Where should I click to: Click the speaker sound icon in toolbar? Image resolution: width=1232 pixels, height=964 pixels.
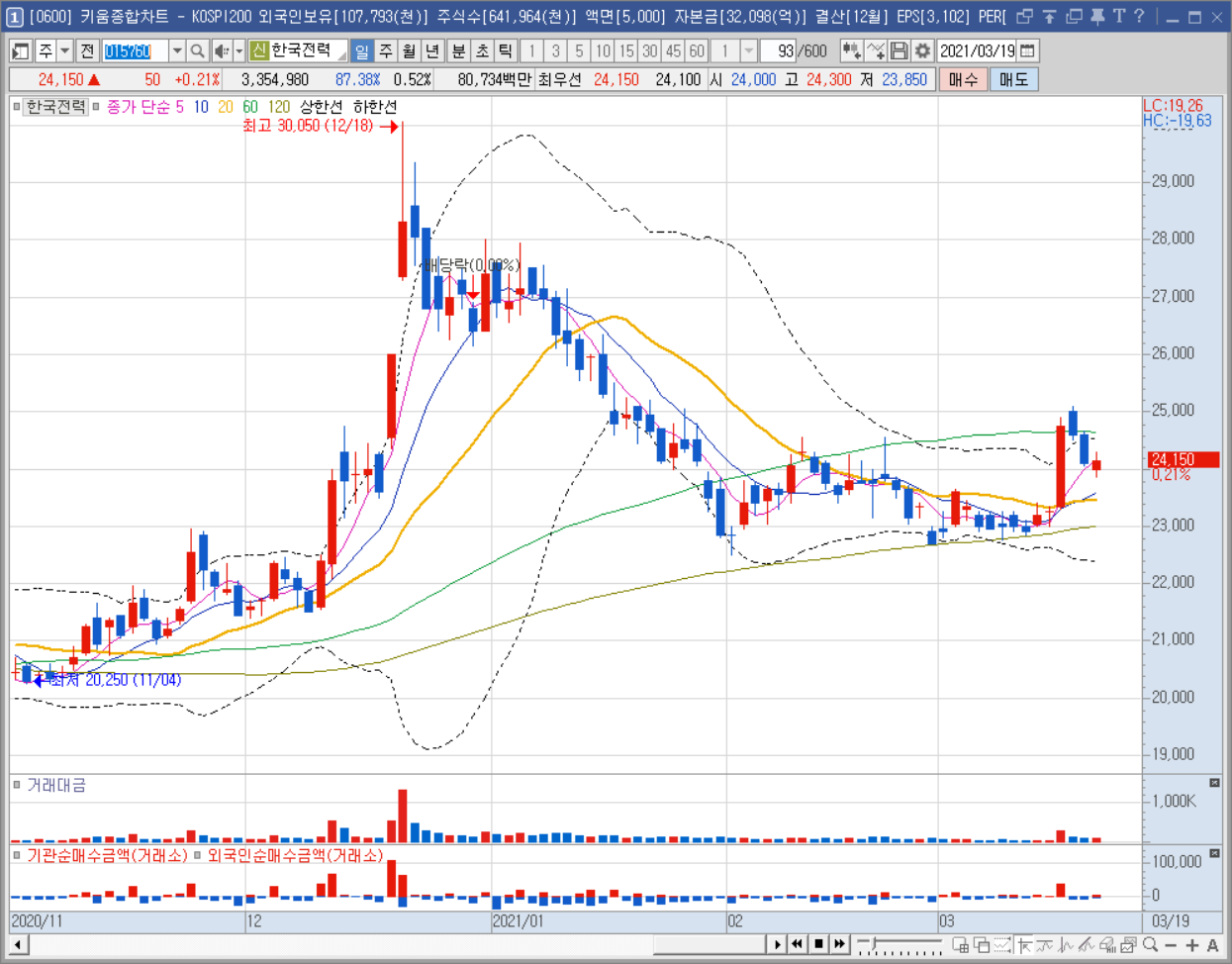[x=221, y=50]
